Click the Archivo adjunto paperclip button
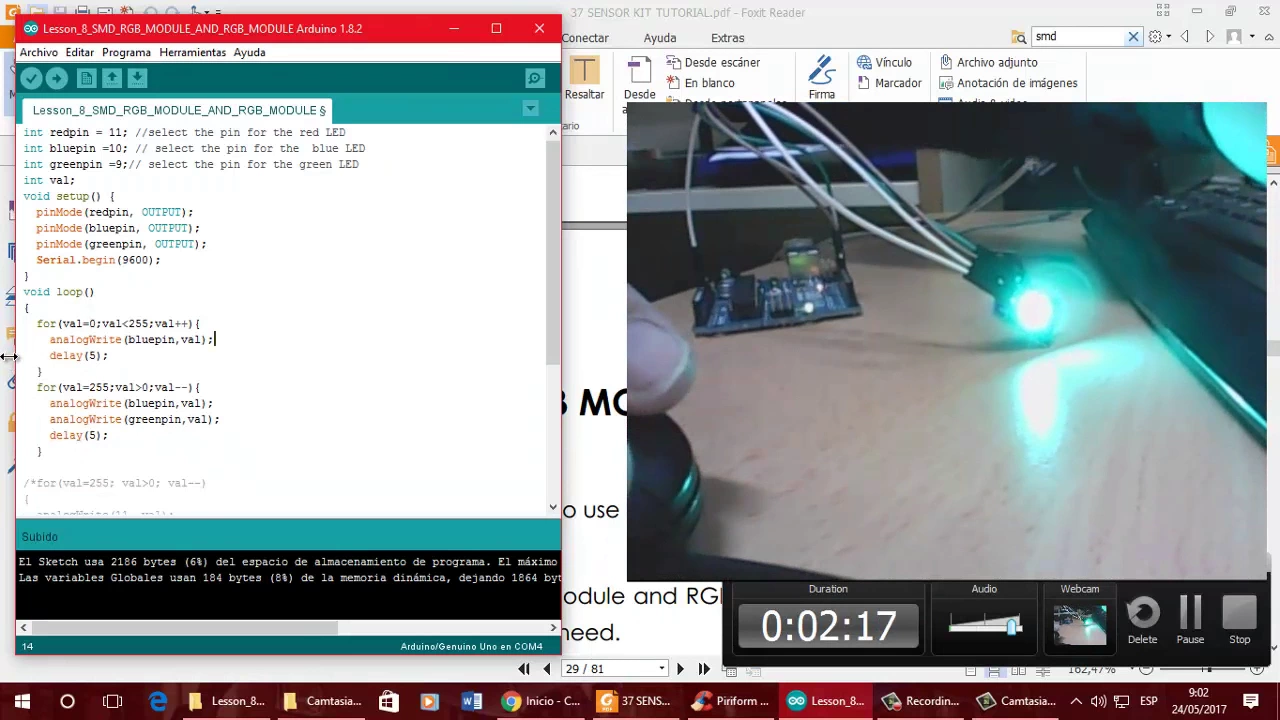This screenshot has width=1280, height=720. pyautogui.click(x=988, y=62)
